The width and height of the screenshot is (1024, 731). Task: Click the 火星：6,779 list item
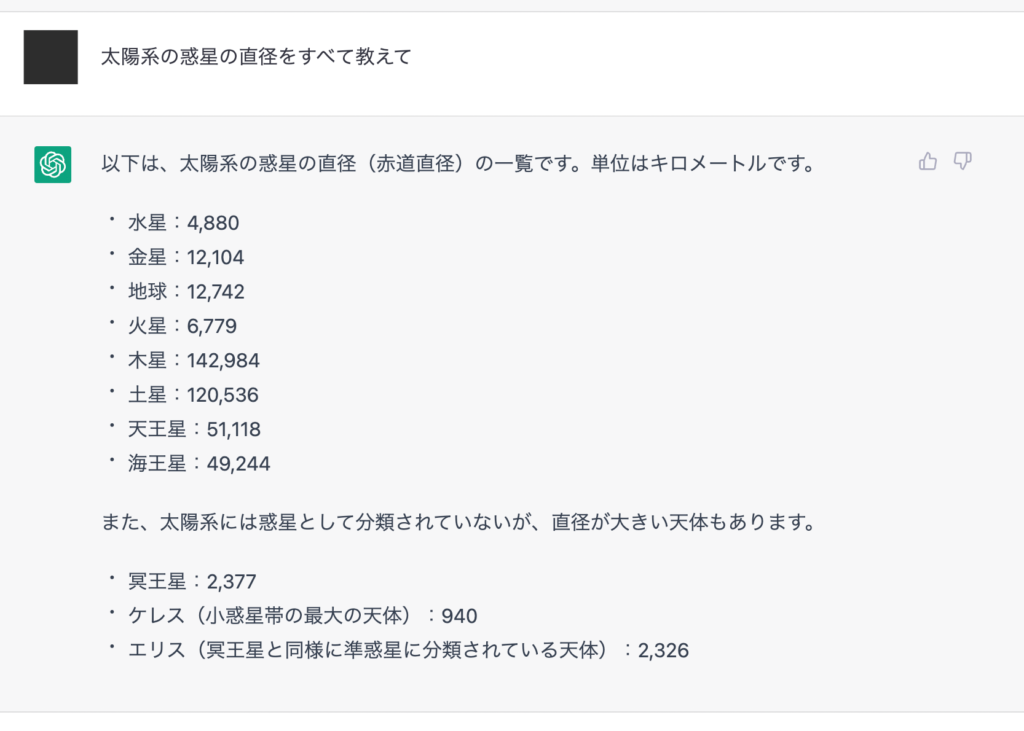point(182,326)
